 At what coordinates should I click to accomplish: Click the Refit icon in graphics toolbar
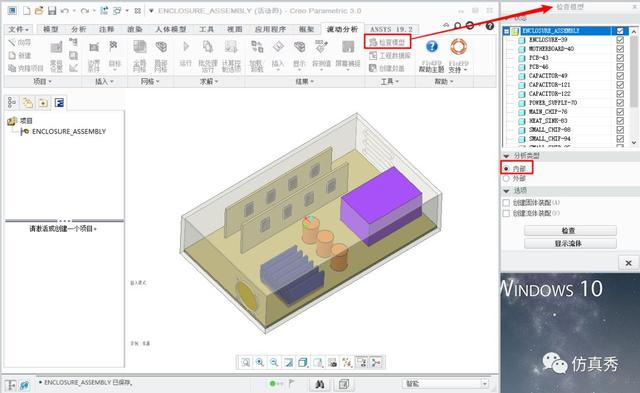(x=245, y=362)
